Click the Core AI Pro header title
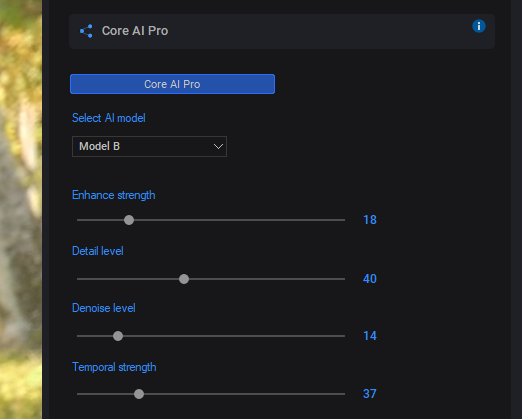Screen dimensions: 522x419 (x=135, y=31)
